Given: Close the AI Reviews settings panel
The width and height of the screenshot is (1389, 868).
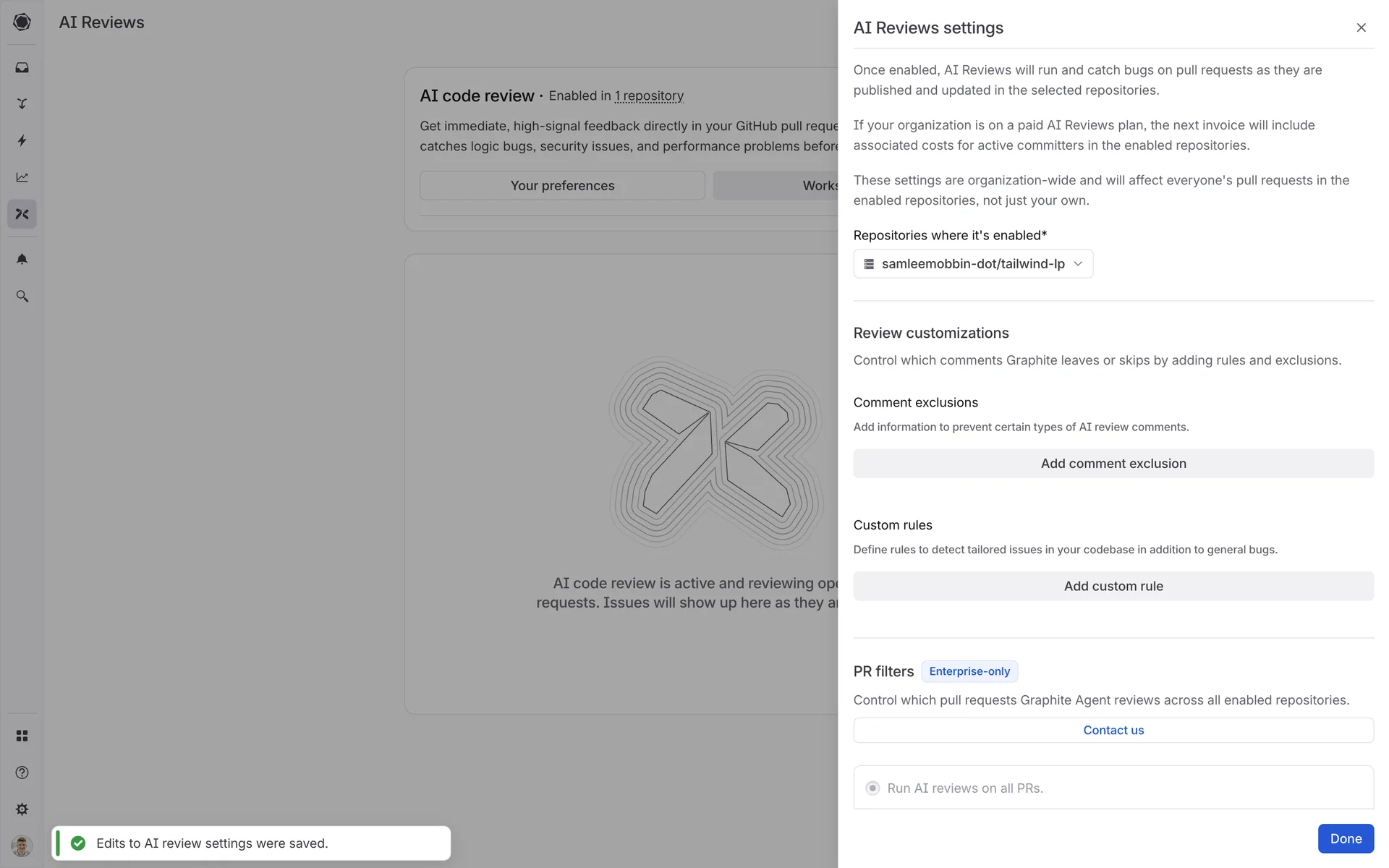Looking at the screenshot, I should (x=1361, y=27).
